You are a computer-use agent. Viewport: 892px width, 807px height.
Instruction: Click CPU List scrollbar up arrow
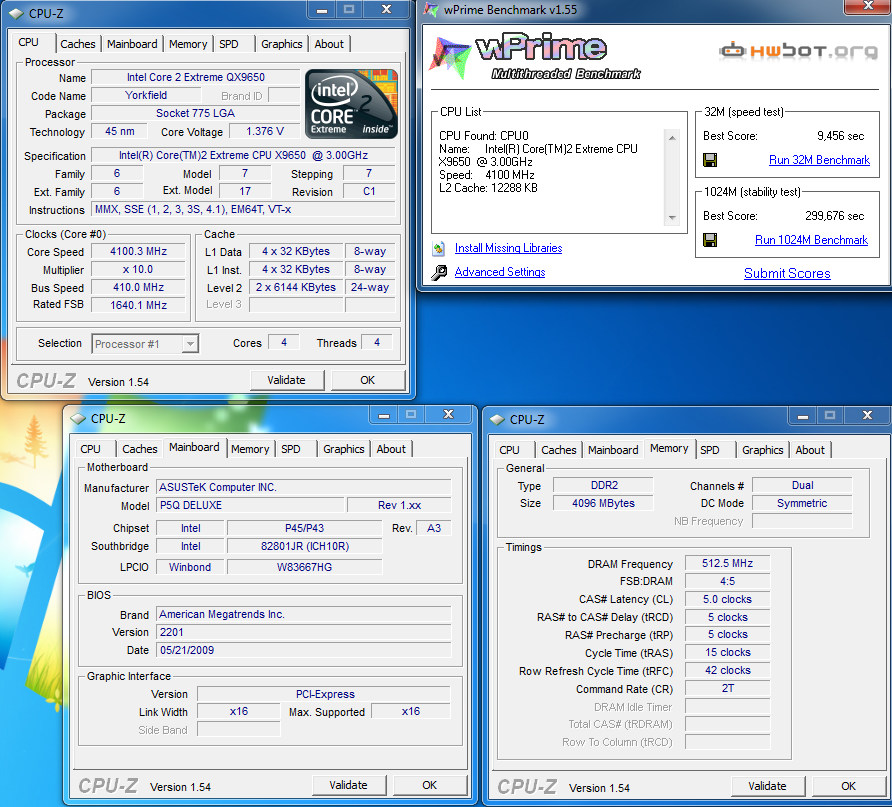tap(672, 138)
